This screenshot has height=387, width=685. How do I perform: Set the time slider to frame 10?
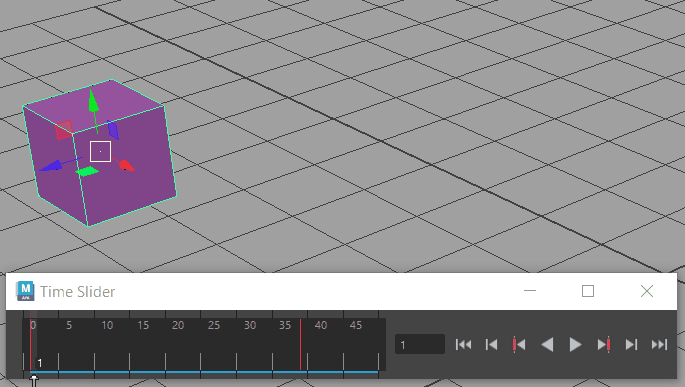click(94, 345)
